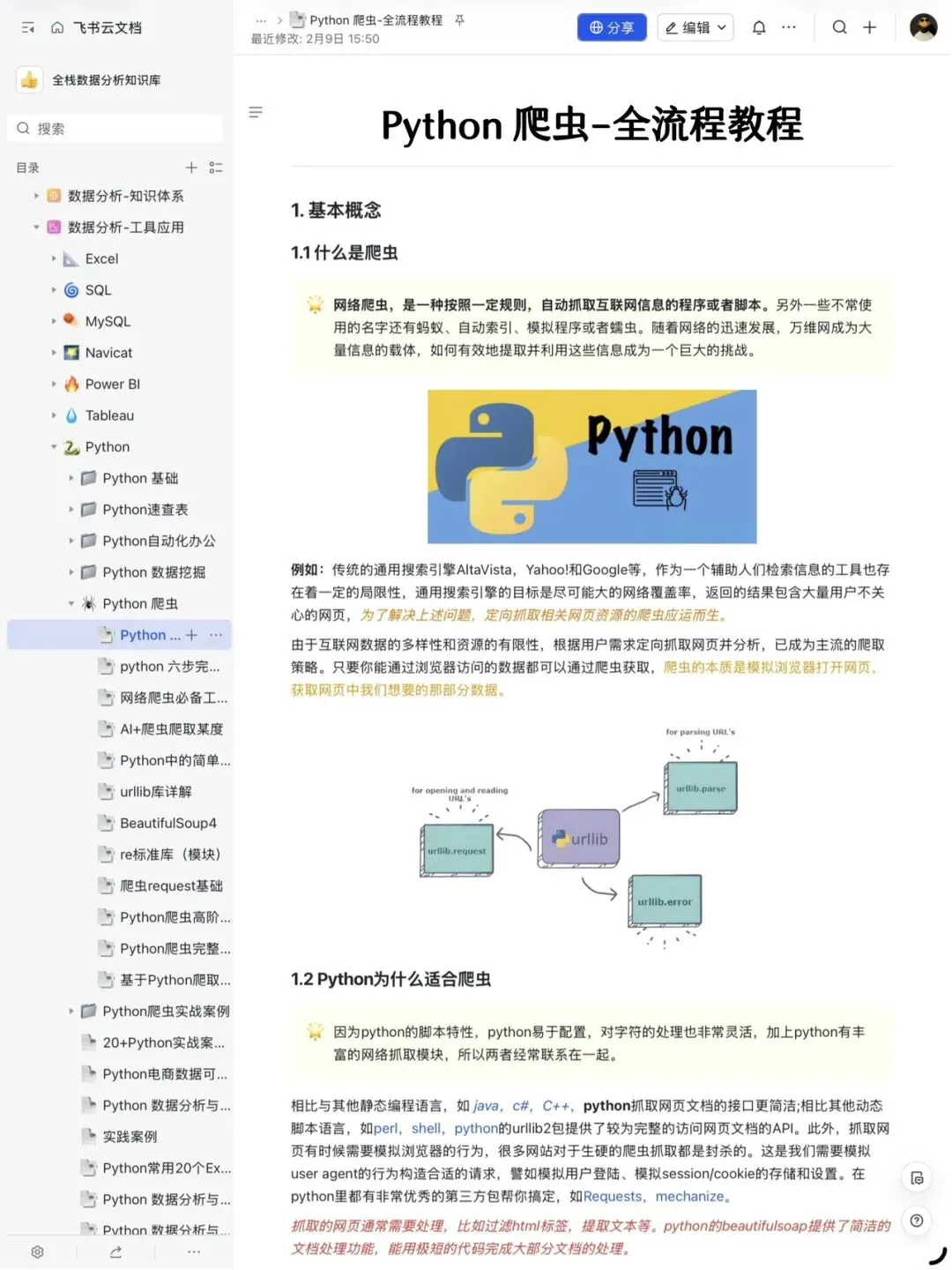Expand the 数据分析-知识体系 tree node
The width and height of the screenshot is (952, 1270).
36,196
